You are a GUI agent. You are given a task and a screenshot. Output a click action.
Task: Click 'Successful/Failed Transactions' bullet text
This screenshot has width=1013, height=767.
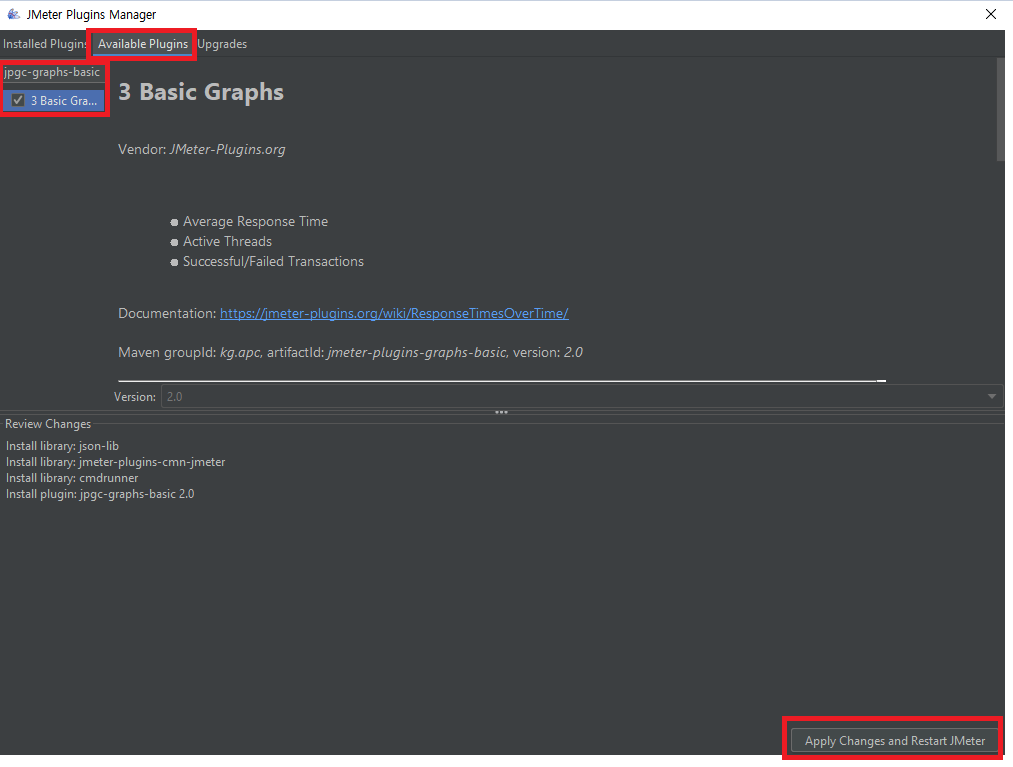273,262
